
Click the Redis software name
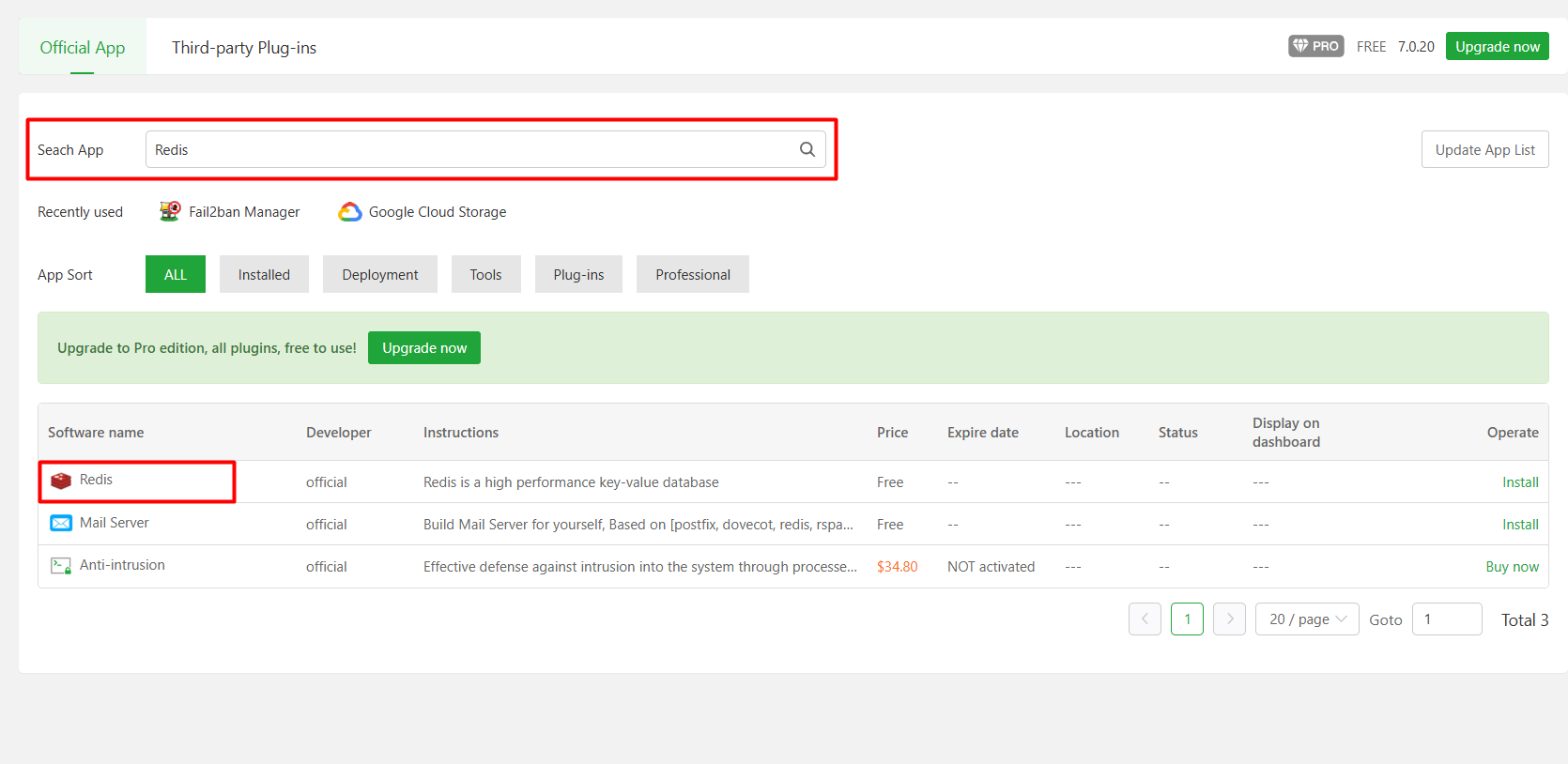point(96,480)
